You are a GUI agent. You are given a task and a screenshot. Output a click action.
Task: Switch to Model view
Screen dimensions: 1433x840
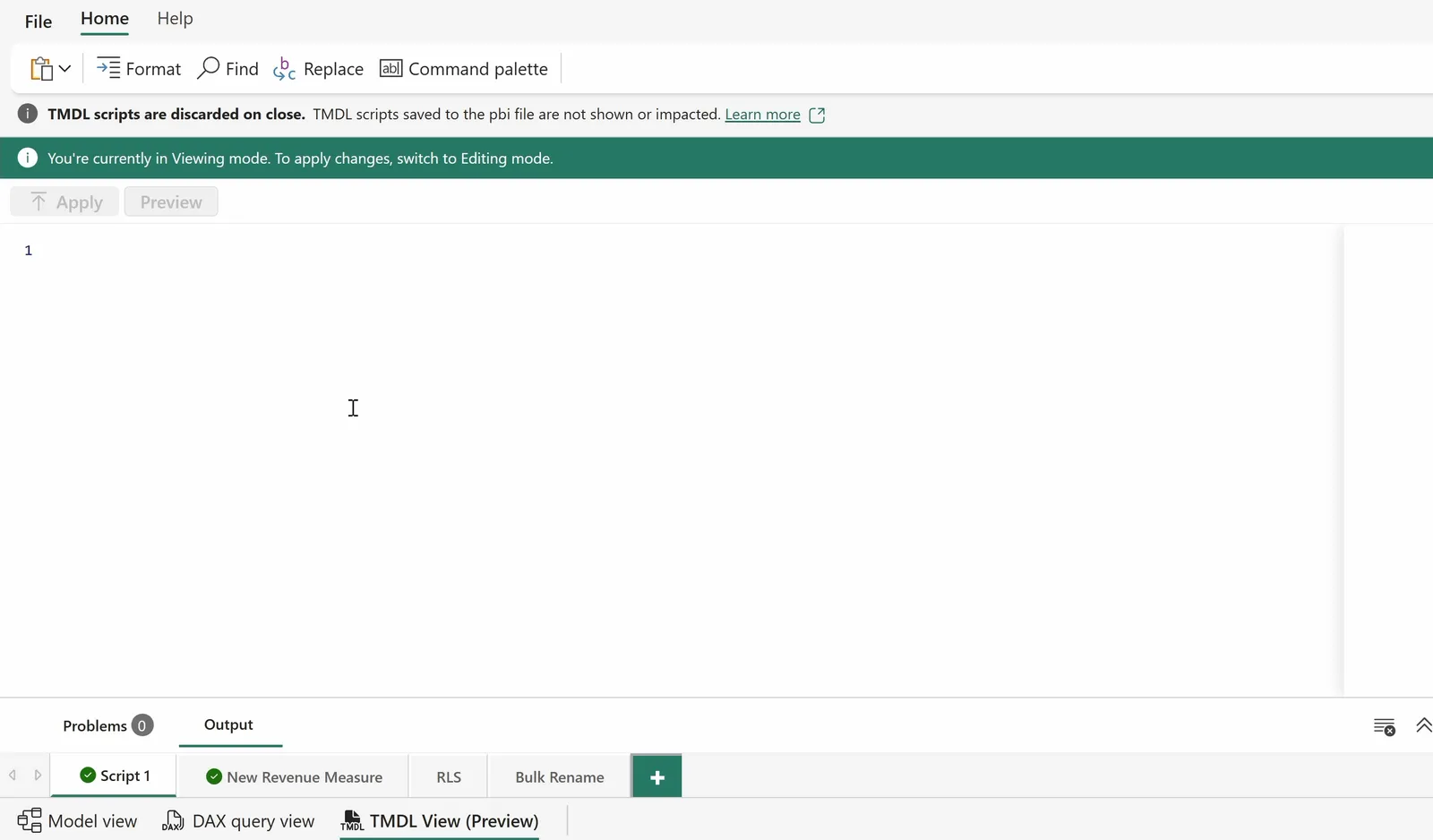(78, 820)
